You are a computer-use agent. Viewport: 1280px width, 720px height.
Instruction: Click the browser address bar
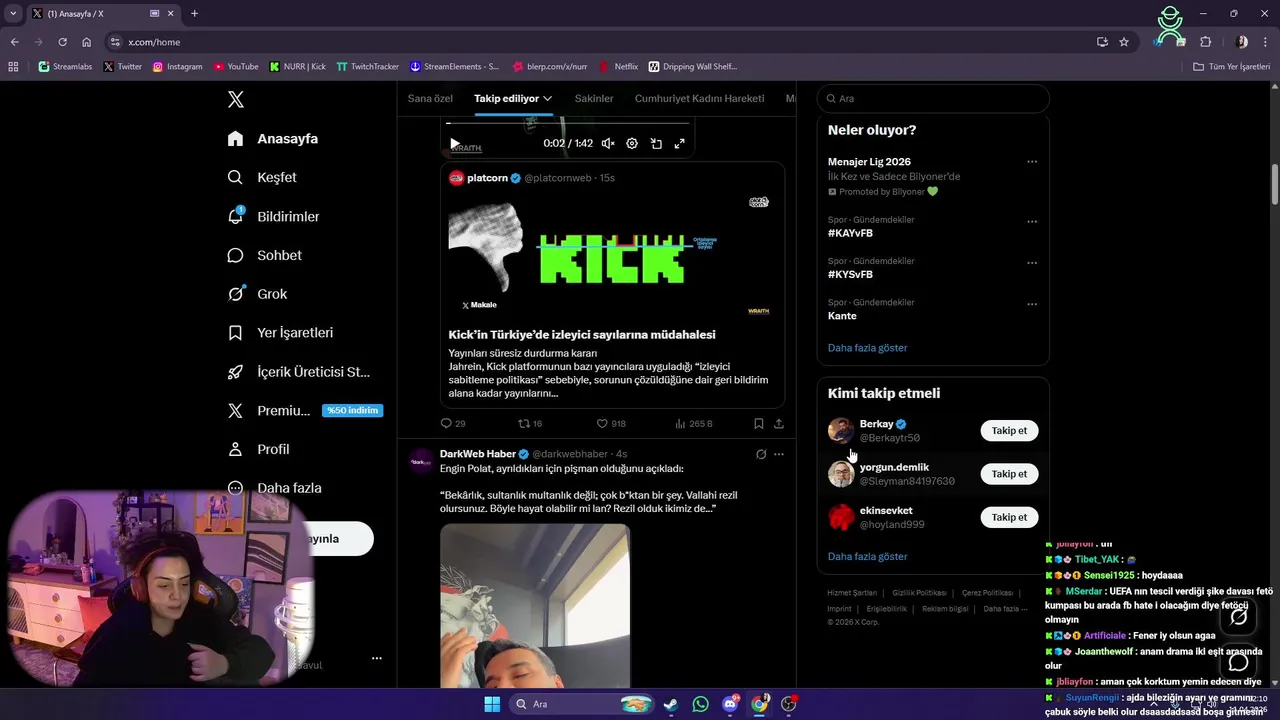click(x=600, y=42)
